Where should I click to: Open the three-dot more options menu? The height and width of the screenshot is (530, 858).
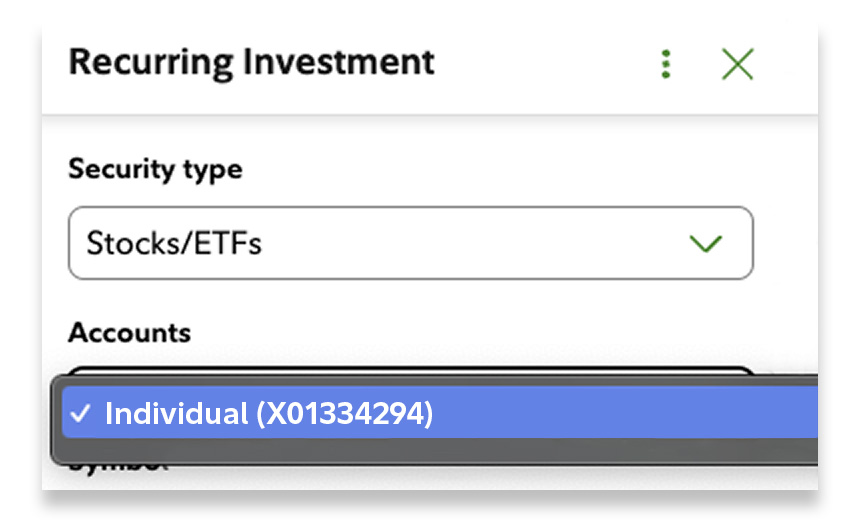[x=666, y=65]
